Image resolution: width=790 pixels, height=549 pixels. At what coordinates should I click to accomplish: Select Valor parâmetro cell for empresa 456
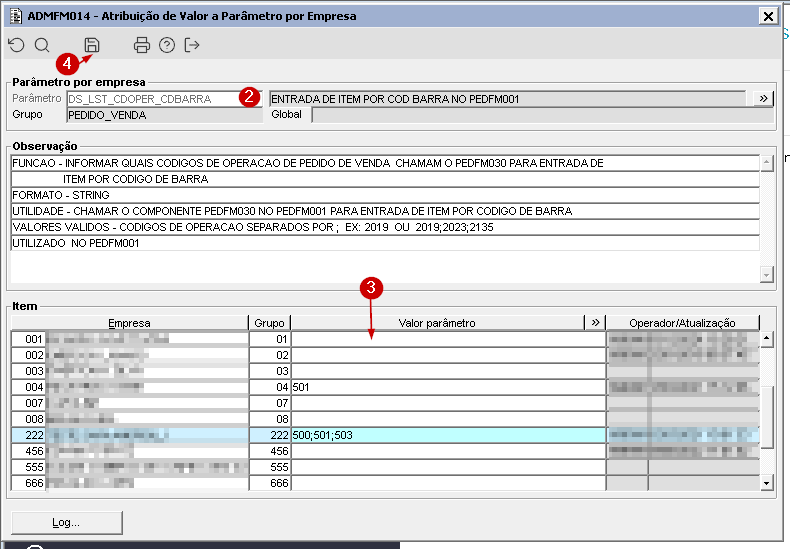click(x=448, y=451)
